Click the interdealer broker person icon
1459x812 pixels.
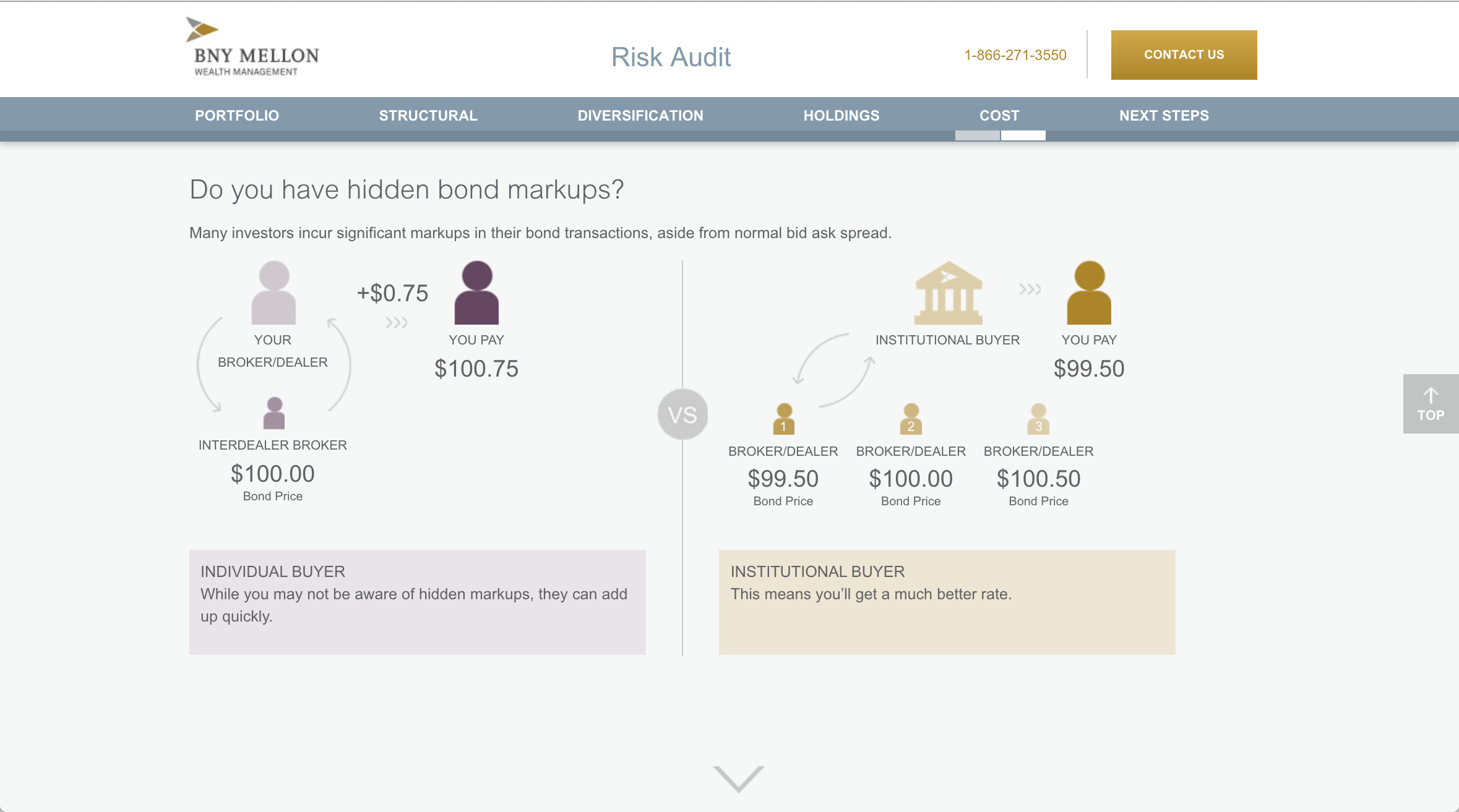(x=274, y=413)
